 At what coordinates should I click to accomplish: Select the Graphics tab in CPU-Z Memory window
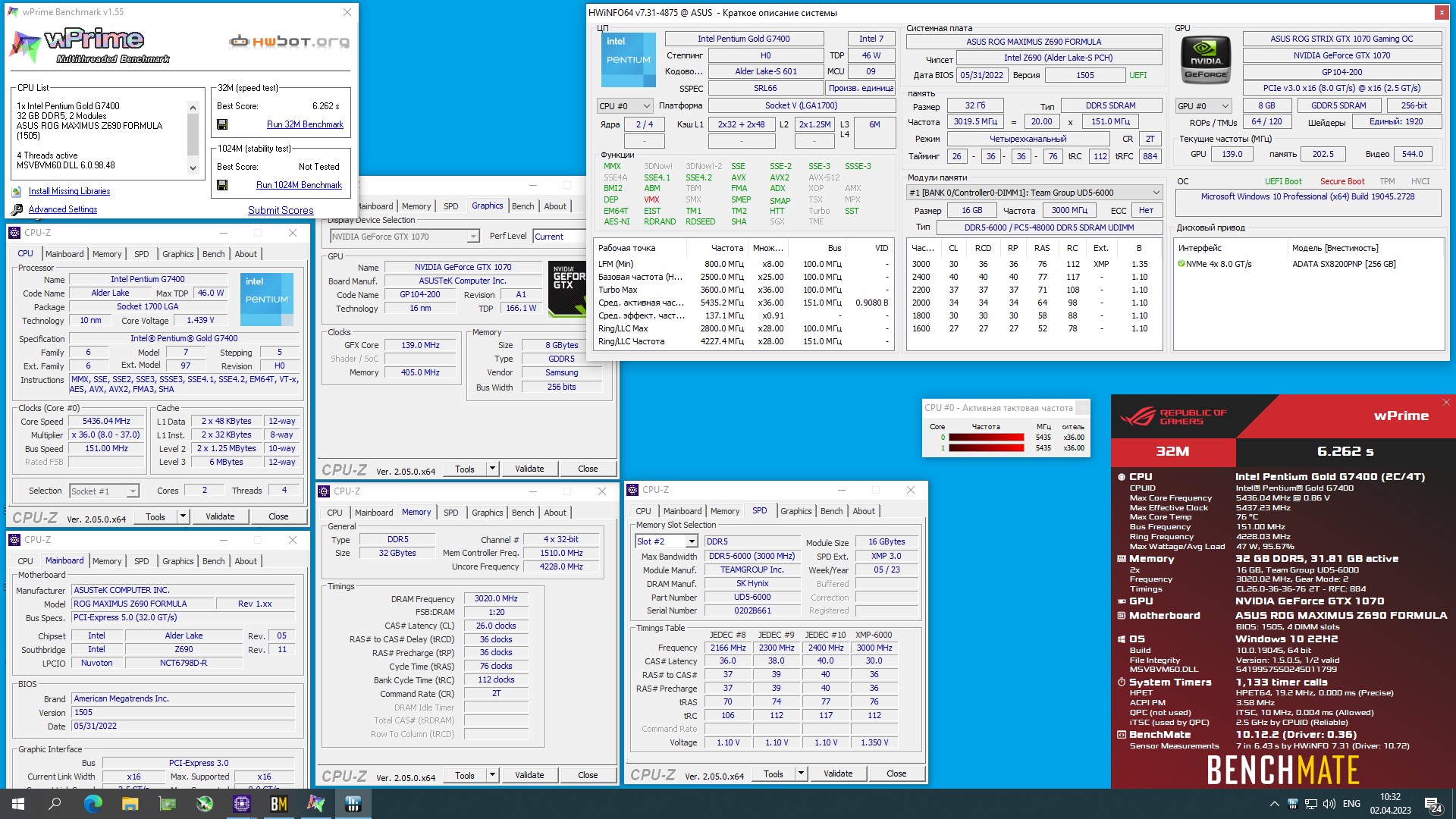coord(487,513)
